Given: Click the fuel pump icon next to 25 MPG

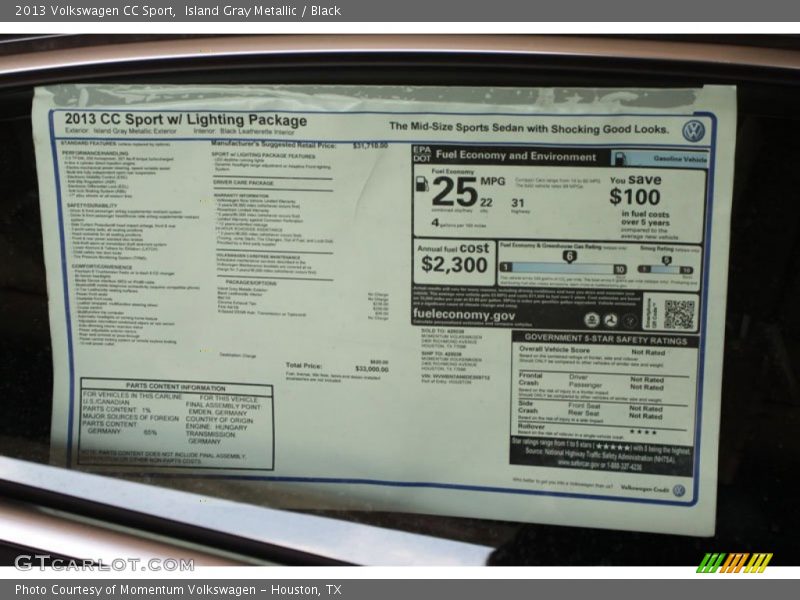Looking at the screenshot, I should [x=422, y=184].
